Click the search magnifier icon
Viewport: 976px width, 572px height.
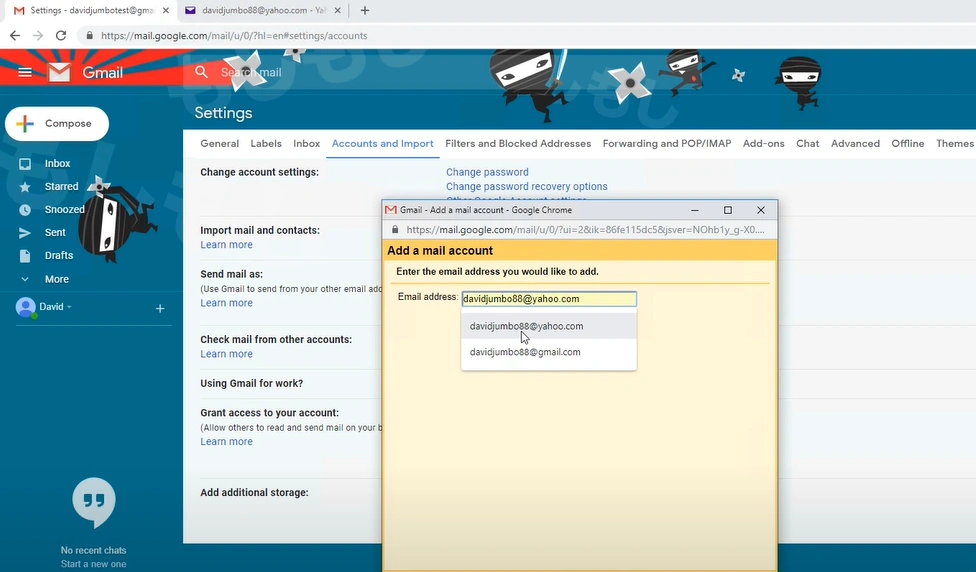tap(201, 72)
